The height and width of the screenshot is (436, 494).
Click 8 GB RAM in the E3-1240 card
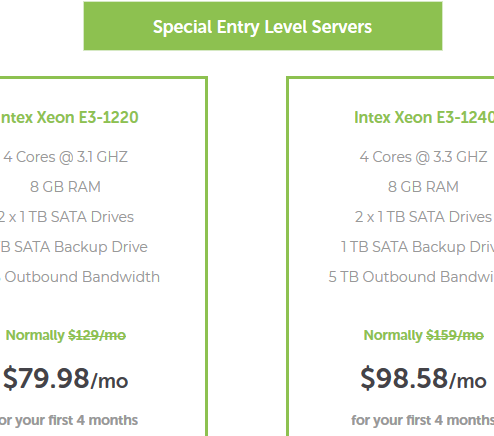tap(423, 187)
